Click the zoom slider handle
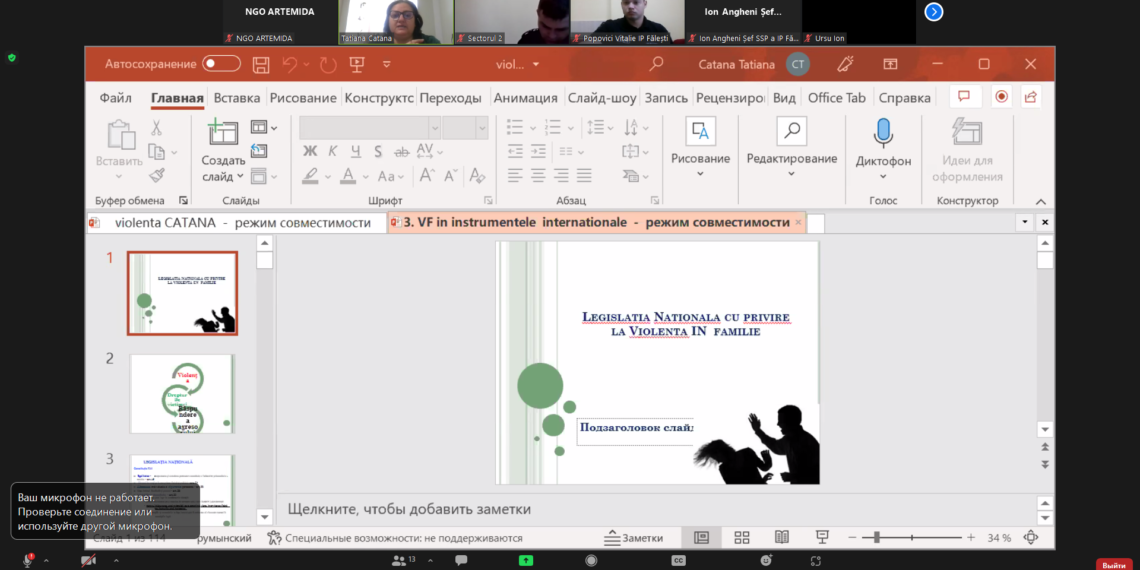The height and width of the screenshot is (570, 1140). [877, 538]
